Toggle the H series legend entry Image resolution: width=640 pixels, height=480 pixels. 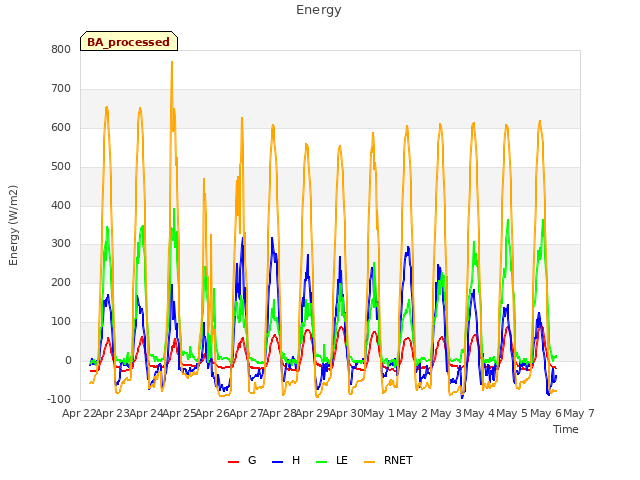coord(286,460)
